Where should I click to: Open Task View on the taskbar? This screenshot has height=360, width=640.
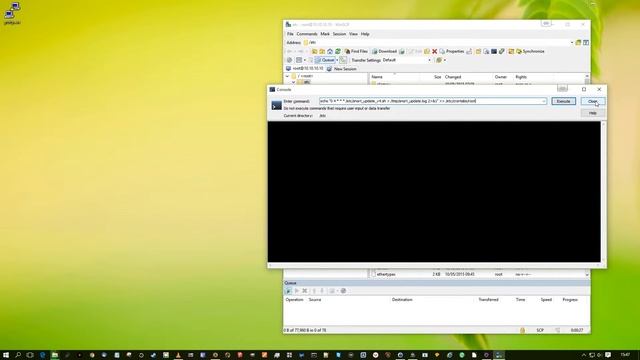point(30,355)
